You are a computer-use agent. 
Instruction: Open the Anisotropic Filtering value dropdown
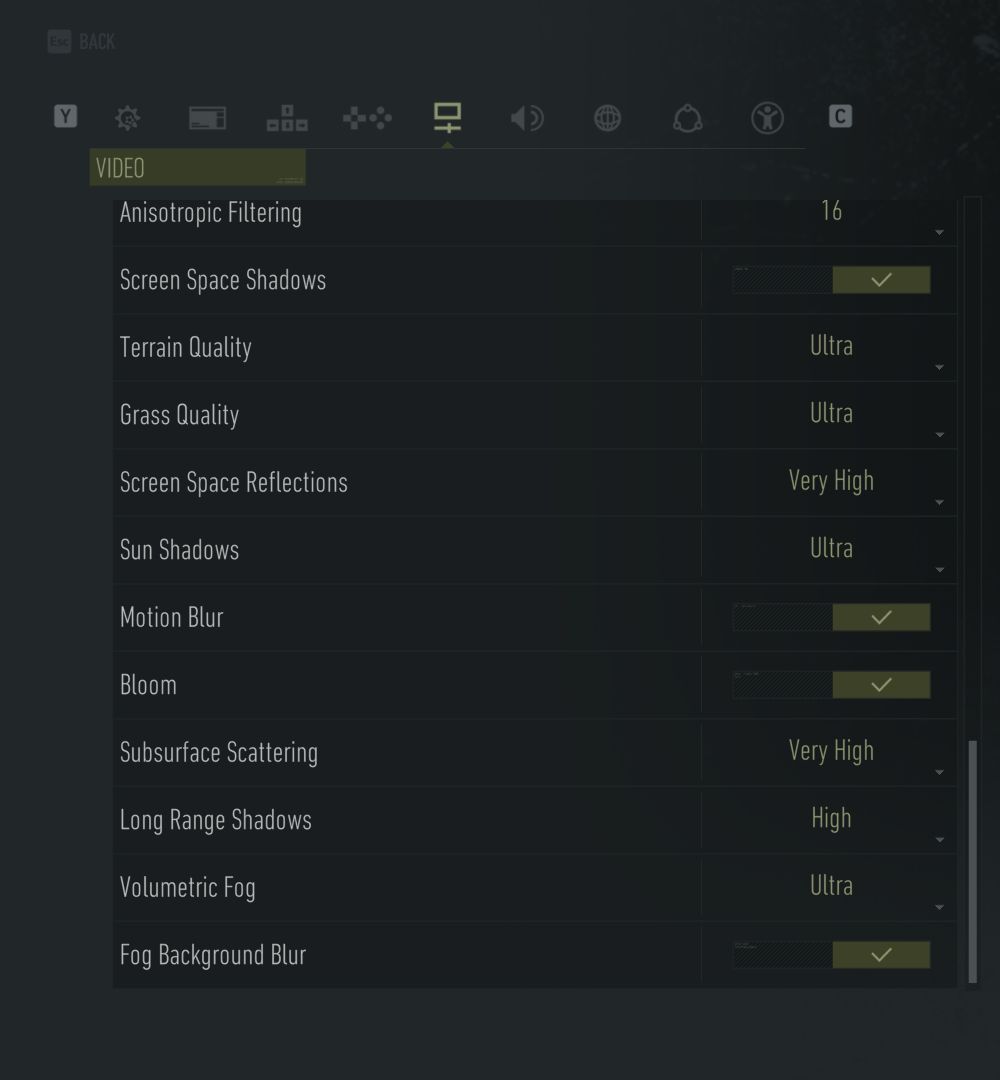tap(831, 213)
